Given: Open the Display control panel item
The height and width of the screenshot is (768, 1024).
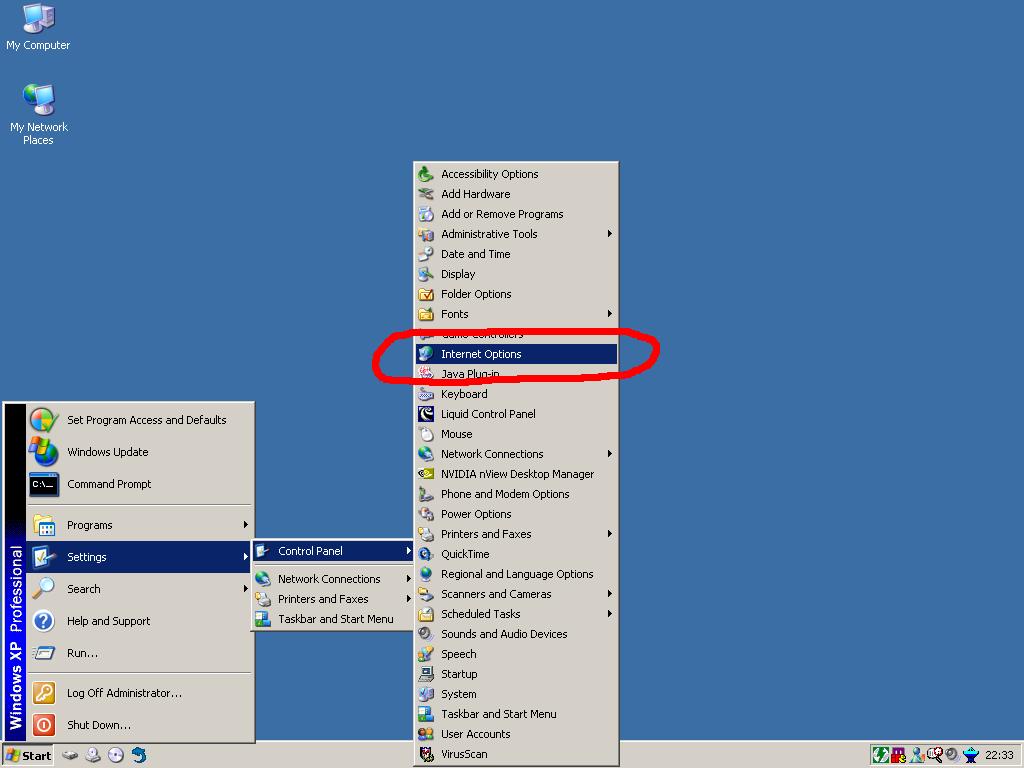Looking at the screenshot, I should pyautogui.click(x=517, y=274).
